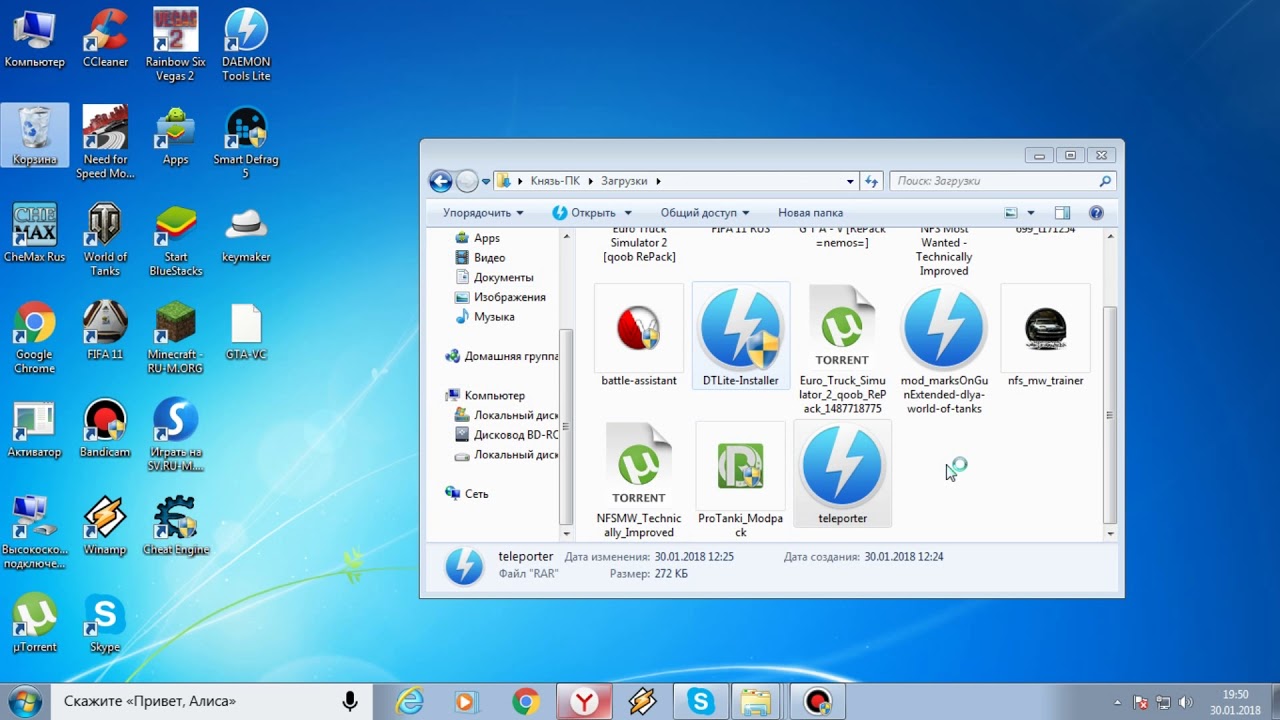
Task: Open Изображения in navigation pane
Action: pos(500,297)
